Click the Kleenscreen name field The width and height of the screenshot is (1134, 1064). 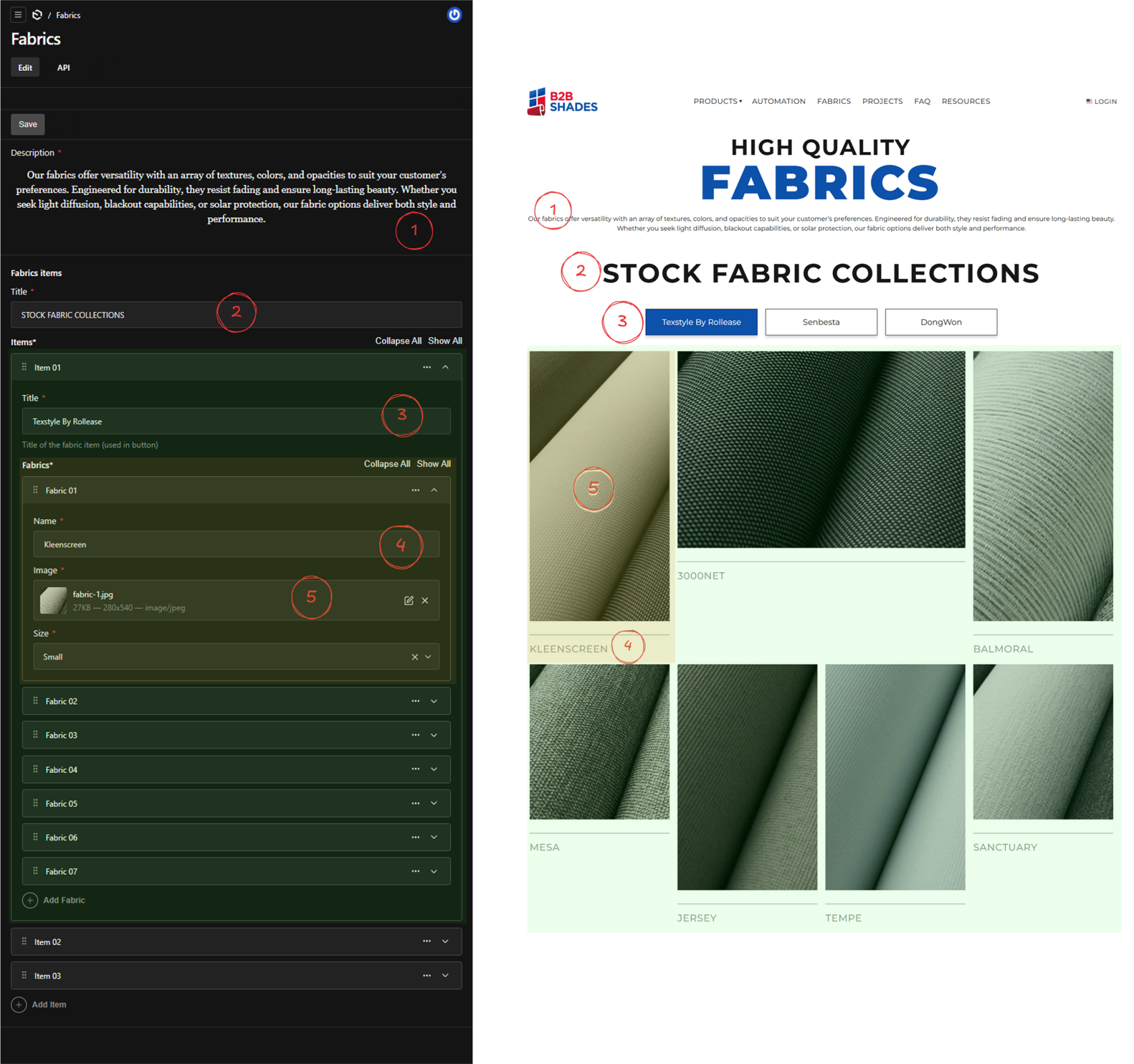236,544
